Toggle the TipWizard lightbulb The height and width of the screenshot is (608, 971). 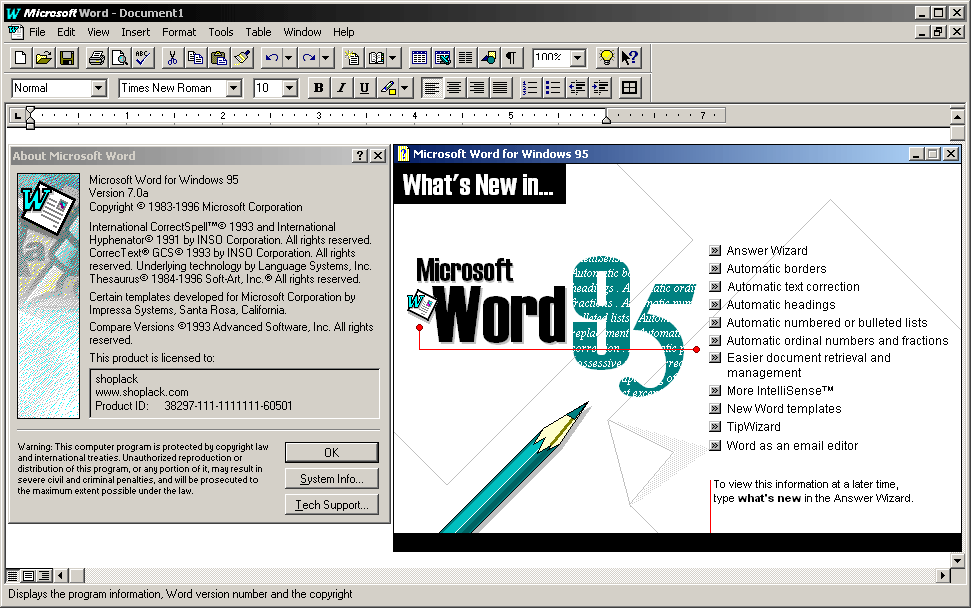607,58
